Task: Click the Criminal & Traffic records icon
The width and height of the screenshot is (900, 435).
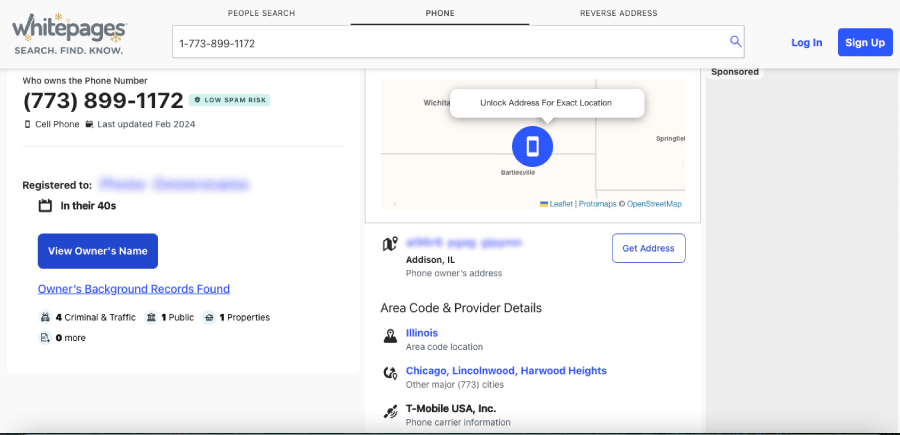Action: click(45, 317)
